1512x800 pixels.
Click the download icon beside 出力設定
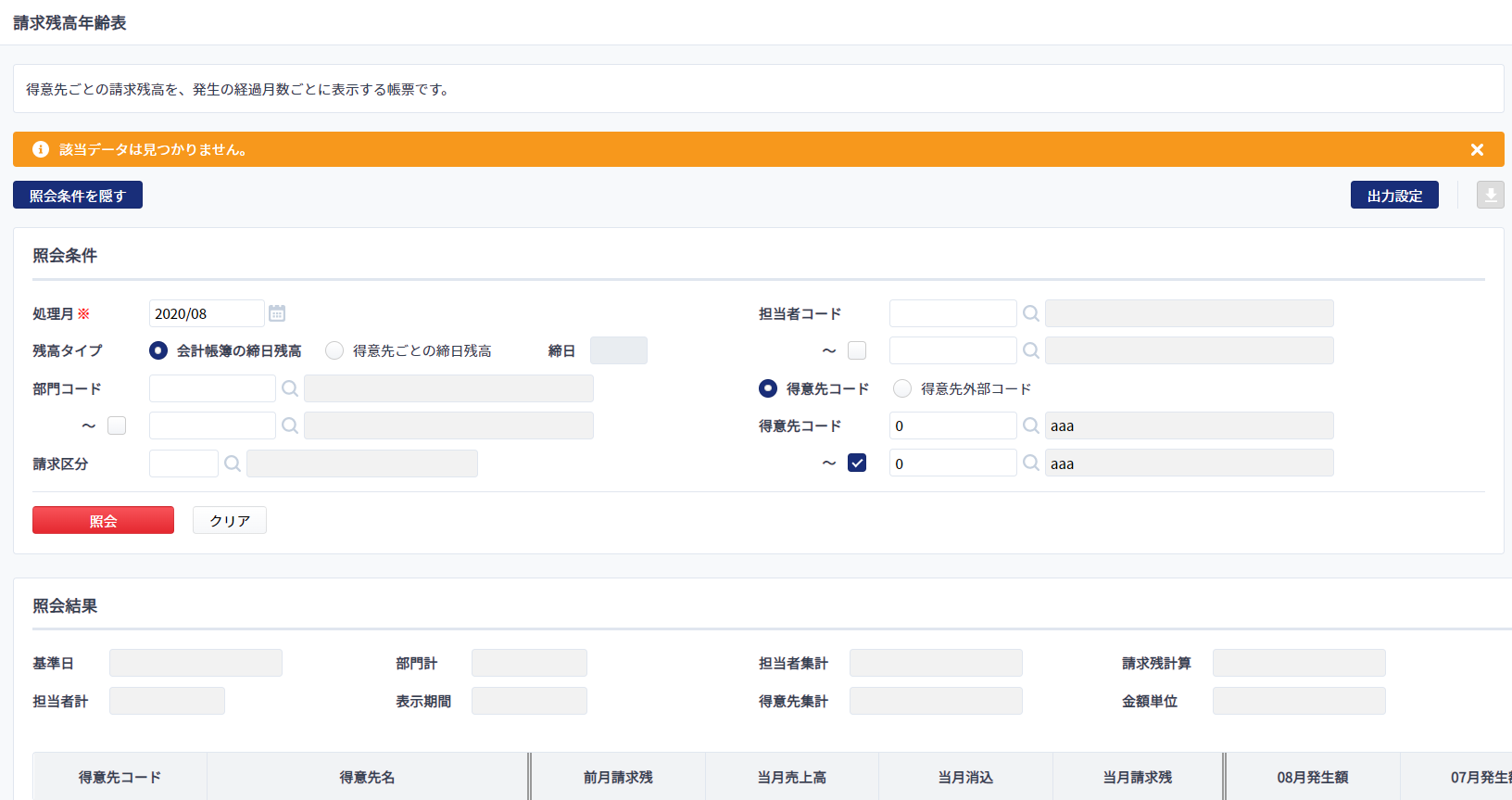tap(1491, 195)
